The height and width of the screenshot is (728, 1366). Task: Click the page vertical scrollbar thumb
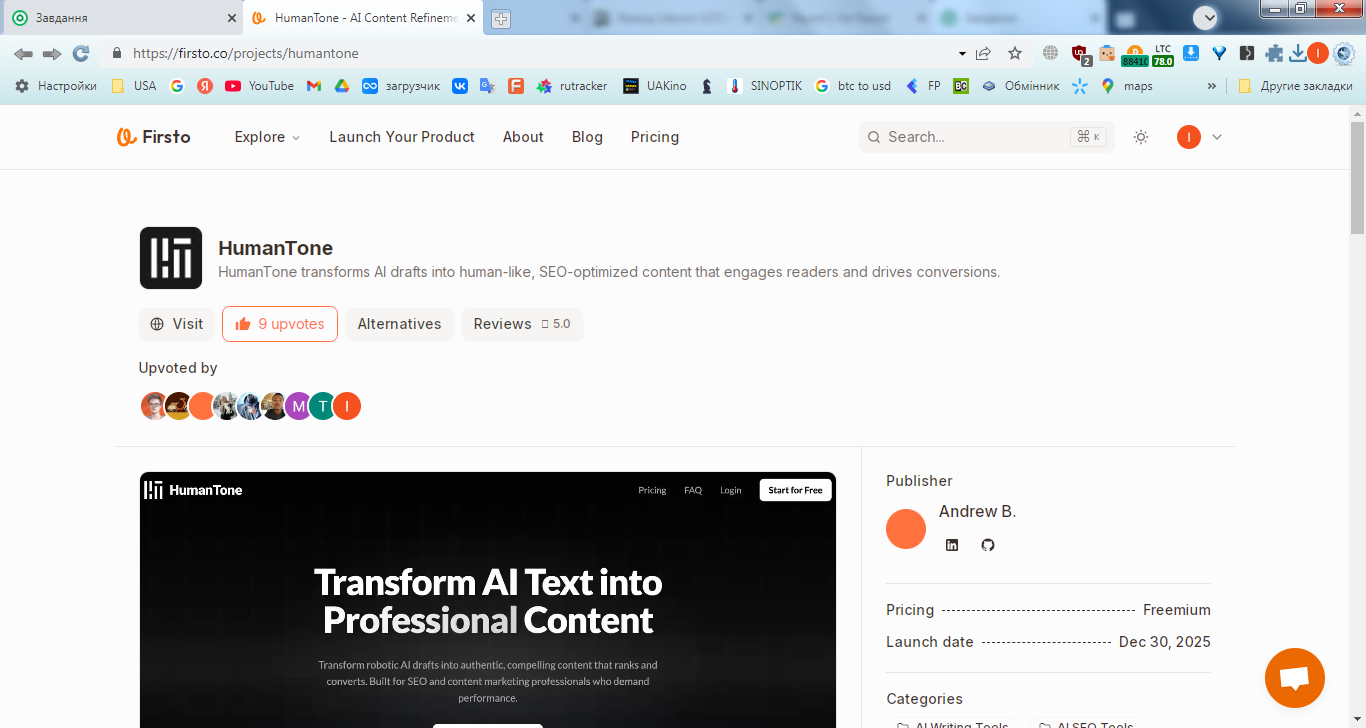pyautogui.click(x=1357, y=178)
